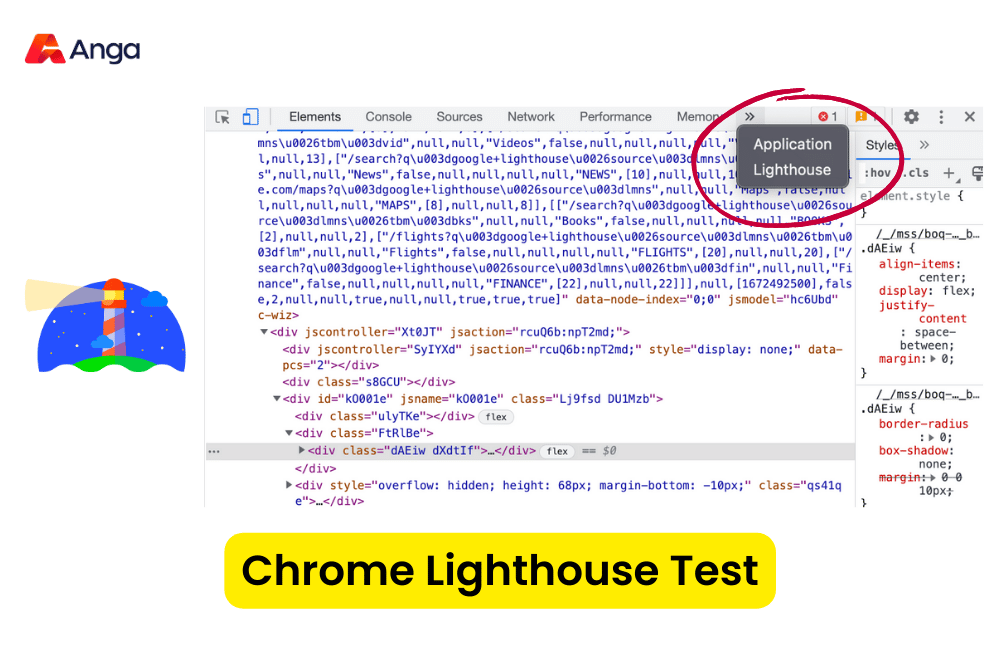The image size is (1000, 650).
Task: Expand the div style overflow hidden node
Action: click(x=288, y=485)
